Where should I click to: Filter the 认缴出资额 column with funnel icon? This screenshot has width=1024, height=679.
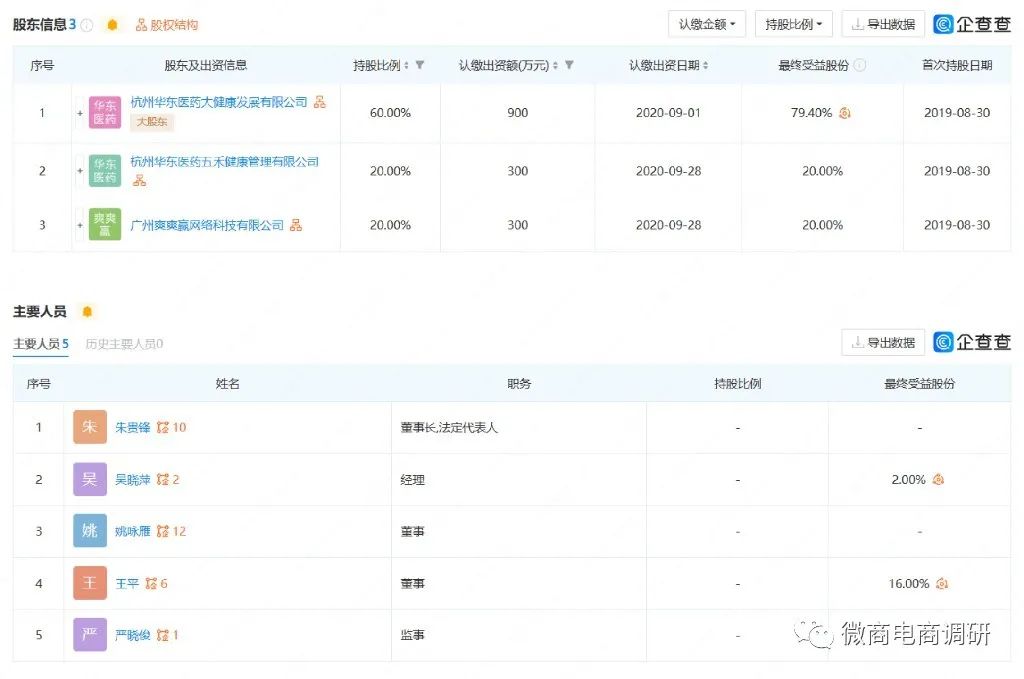569,65
